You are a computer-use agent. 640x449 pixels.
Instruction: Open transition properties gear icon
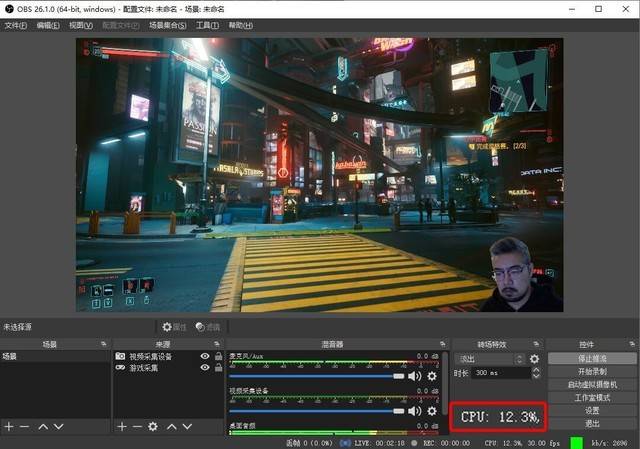click(534, 359)
